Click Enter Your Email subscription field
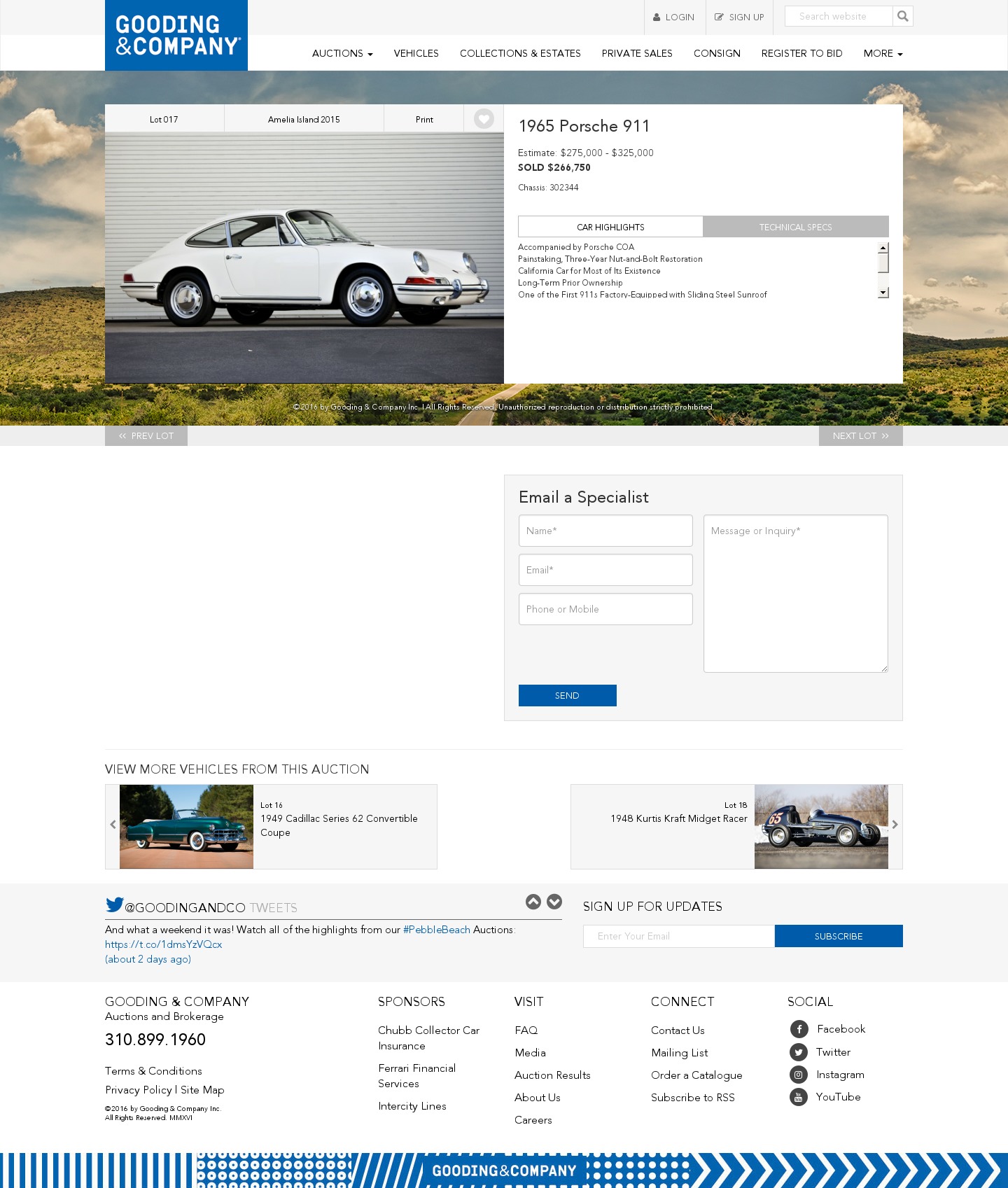This screenshot has width=1008, height=1188. pos(679,936)
